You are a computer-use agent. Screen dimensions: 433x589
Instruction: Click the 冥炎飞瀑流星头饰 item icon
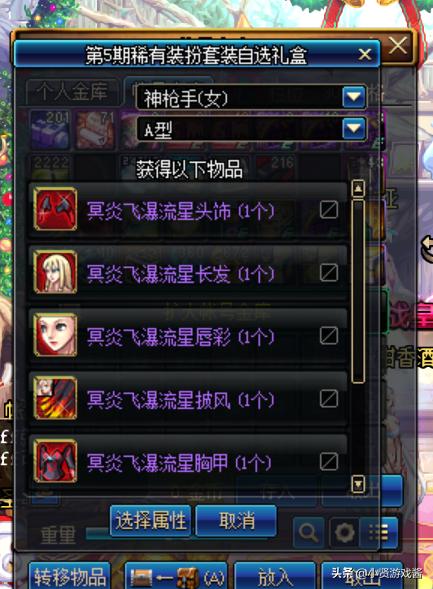56,209
